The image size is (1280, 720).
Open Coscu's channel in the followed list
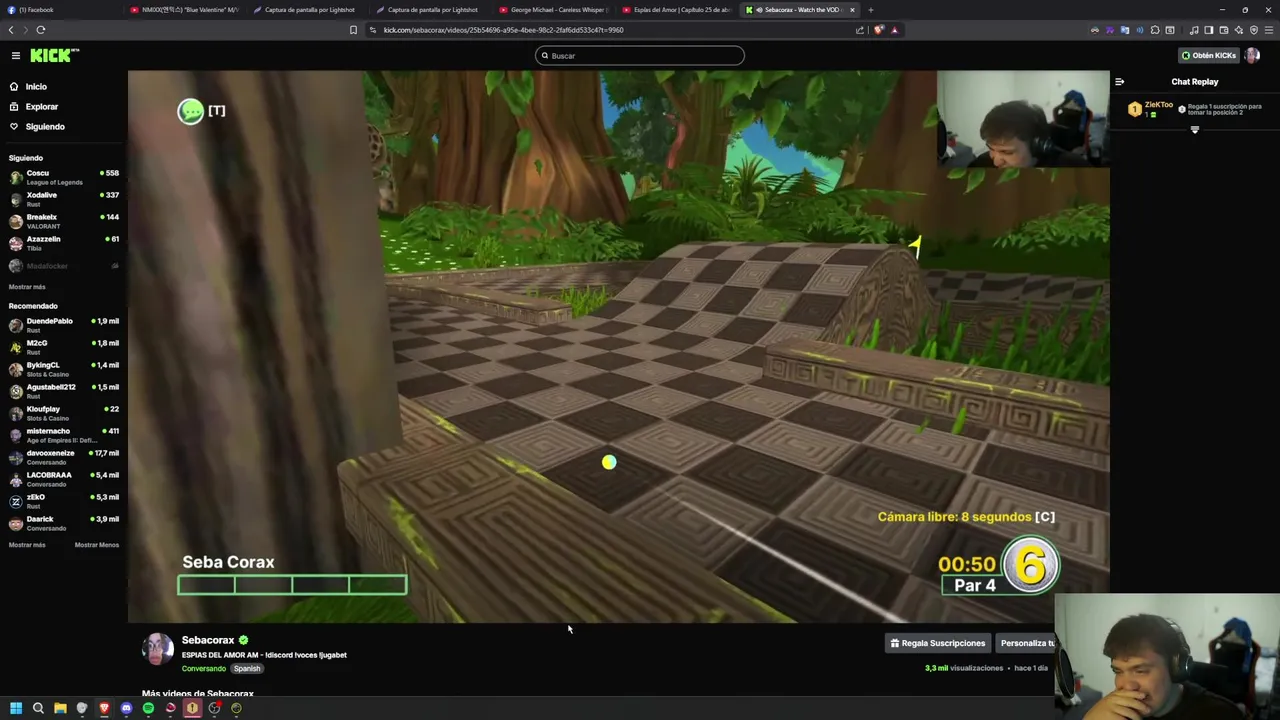pos(62,177)
